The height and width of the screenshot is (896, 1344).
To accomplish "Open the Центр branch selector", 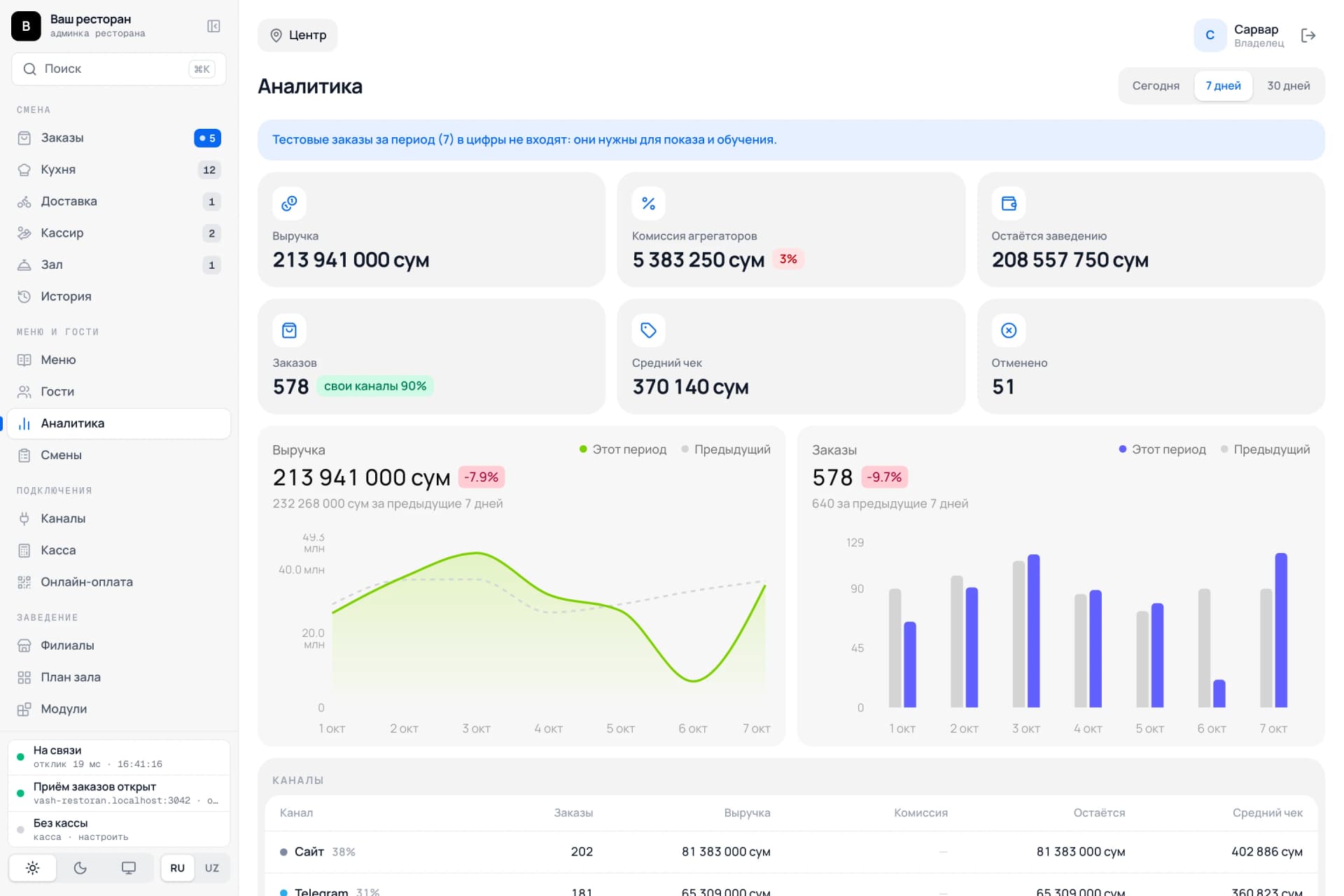I will [x=297, y=35].
